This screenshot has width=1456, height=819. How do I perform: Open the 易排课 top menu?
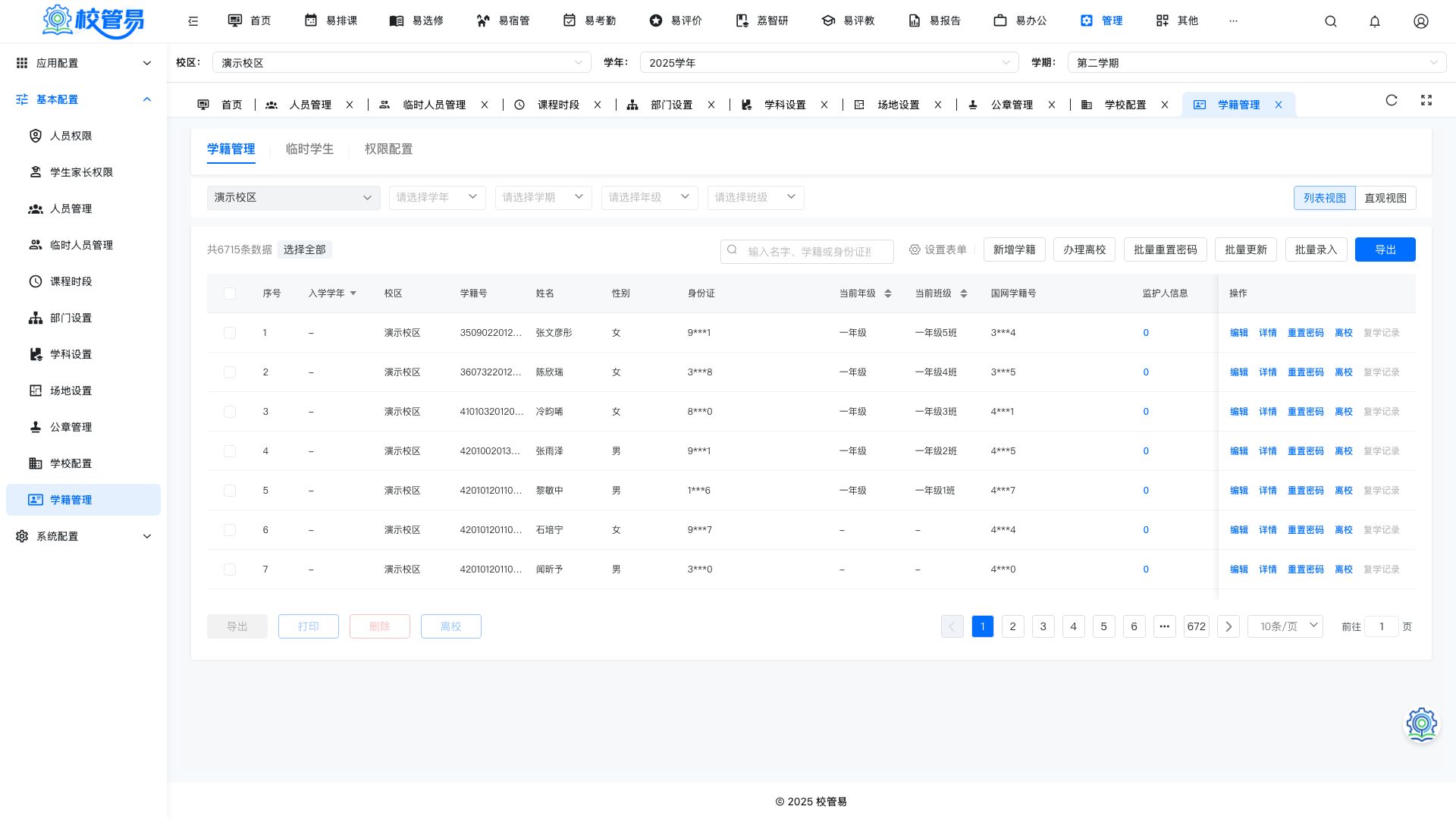coord(331,20)
